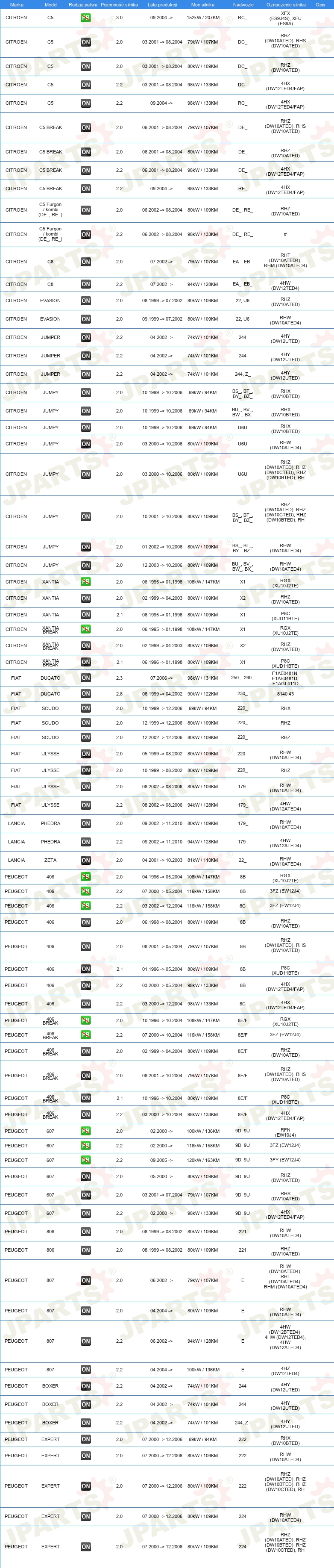Click '100kW / 136KM' in Peugeot 607 row
The height and width of the screenshot is (1568, 334).
click(x=203, y=1131)
